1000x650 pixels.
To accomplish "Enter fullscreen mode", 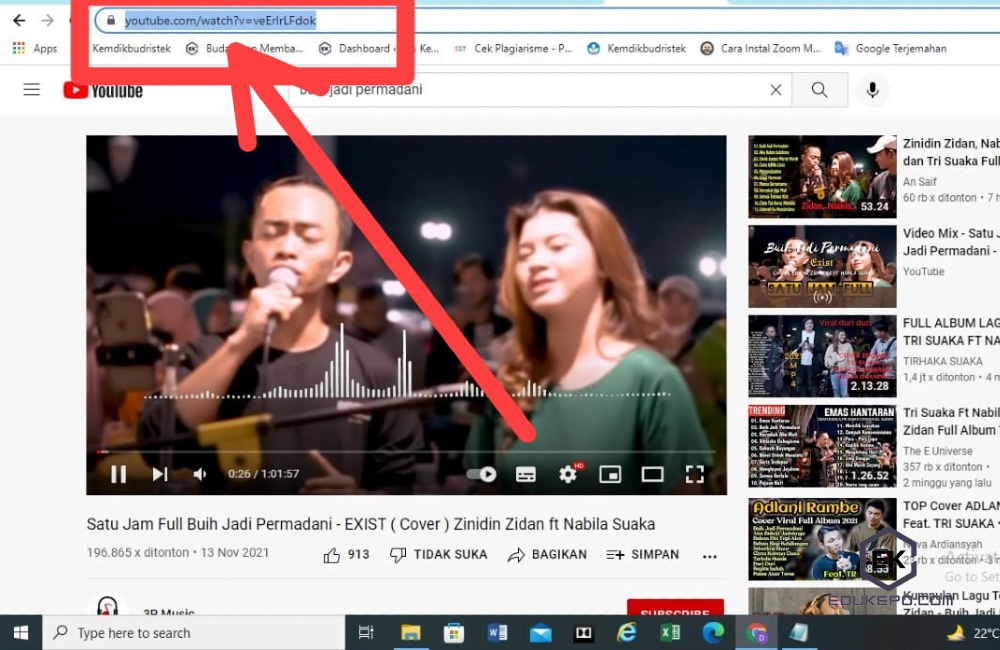I will click(x=695, y=474).
